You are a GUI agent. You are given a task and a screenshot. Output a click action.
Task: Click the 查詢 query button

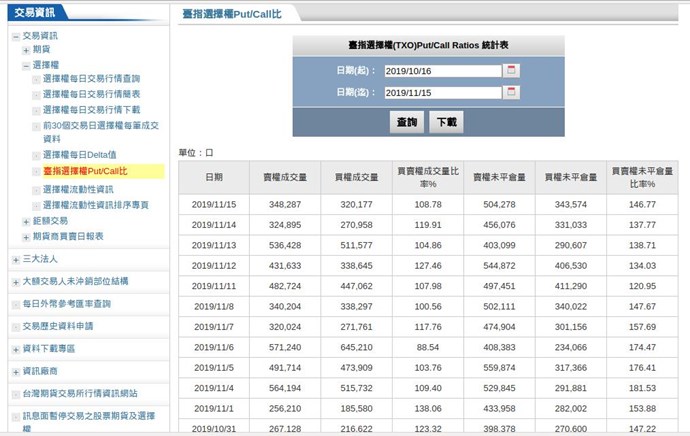[406, 122]
